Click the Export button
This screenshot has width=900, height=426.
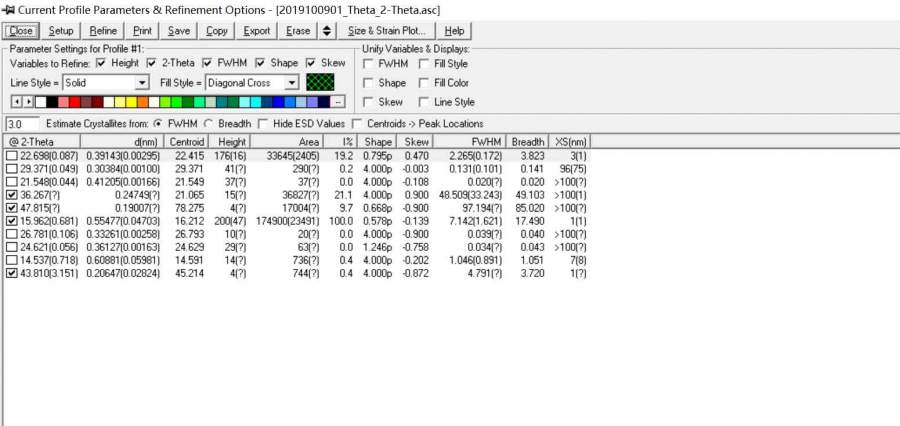click(257, 31)
